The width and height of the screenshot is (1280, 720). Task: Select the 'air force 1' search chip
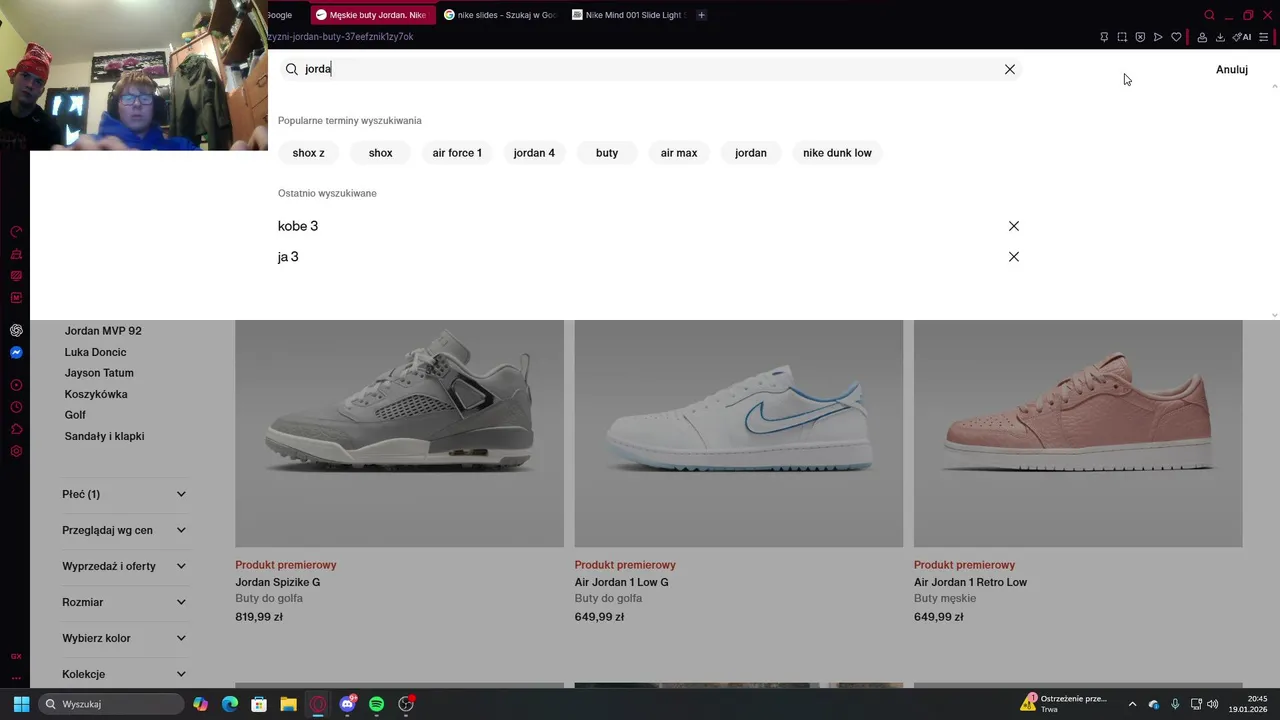457,153
